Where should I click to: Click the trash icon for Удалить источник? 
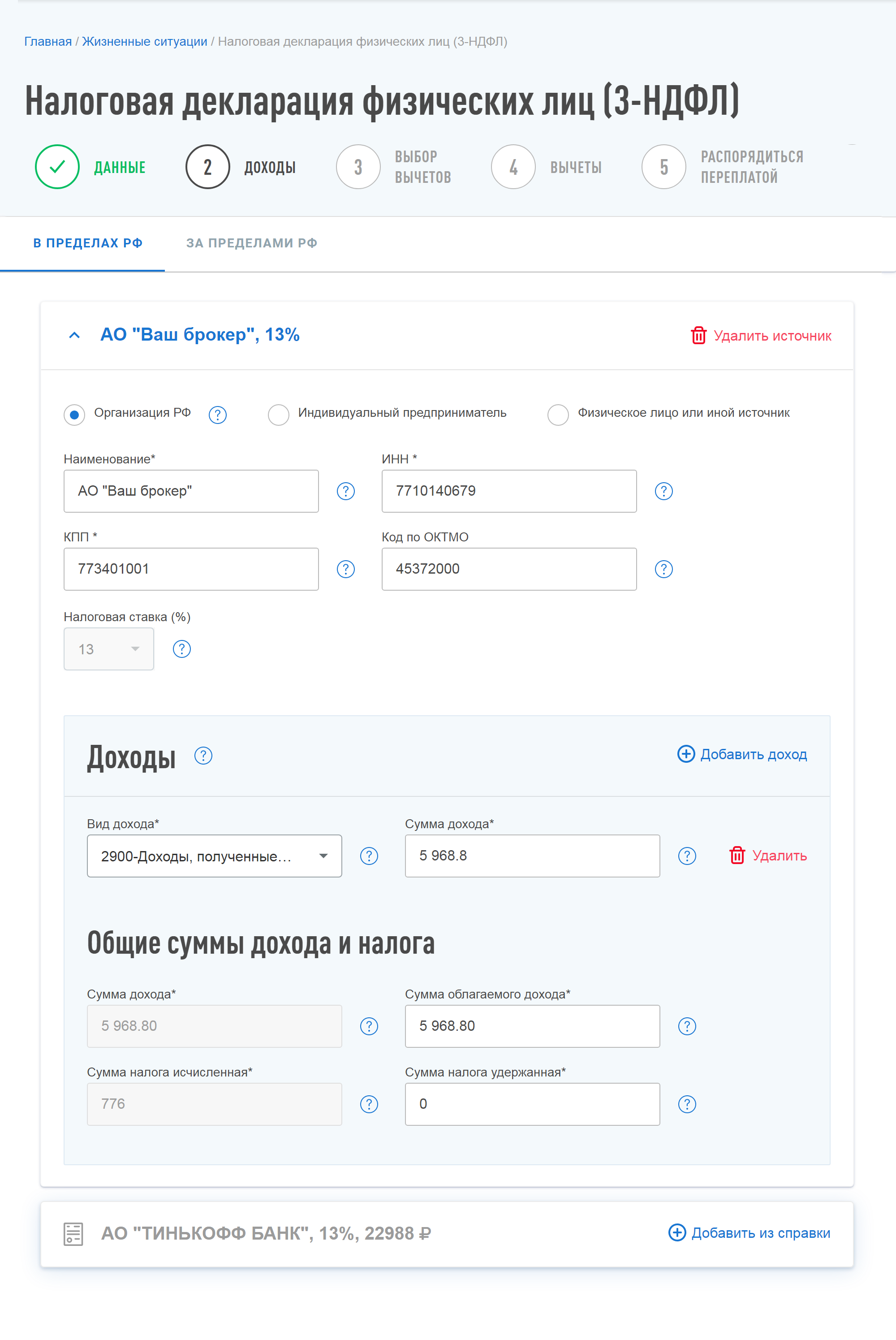(699, 335)
